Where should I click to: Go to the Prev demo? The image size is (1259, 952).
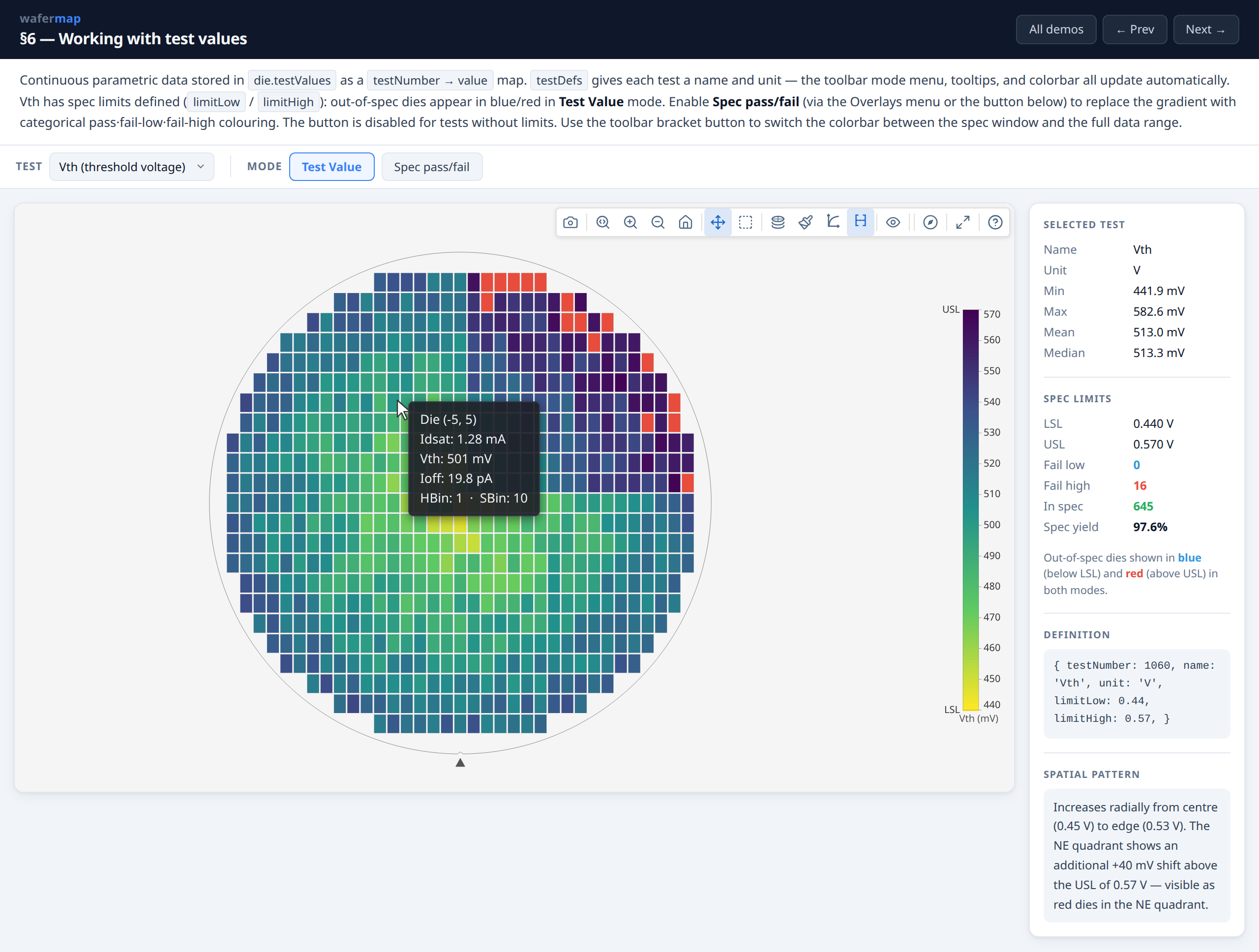coord(1135,30)
